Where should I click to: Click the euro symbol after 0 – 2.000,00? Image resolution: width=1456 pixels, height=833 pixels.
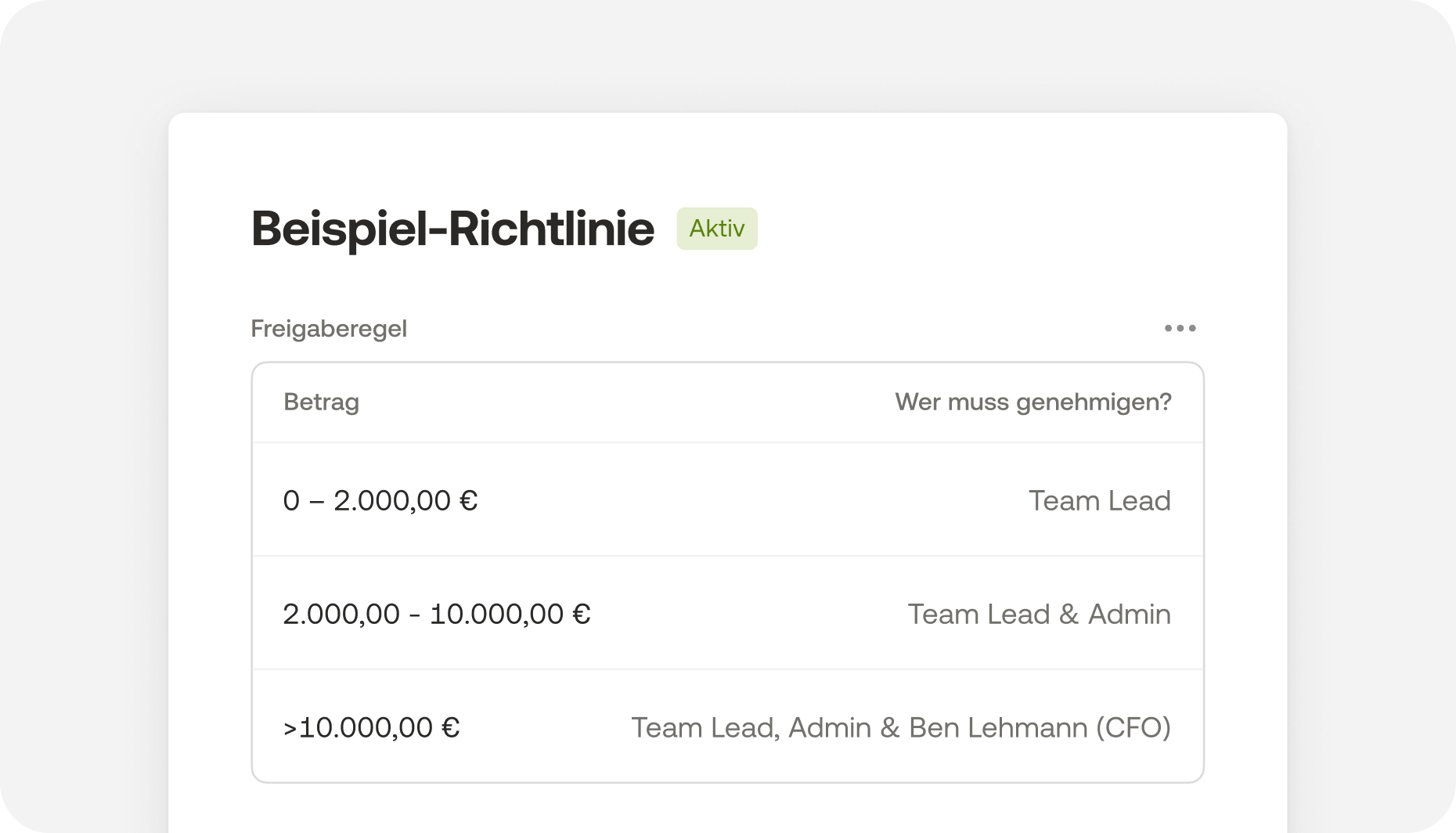point(468,501)
